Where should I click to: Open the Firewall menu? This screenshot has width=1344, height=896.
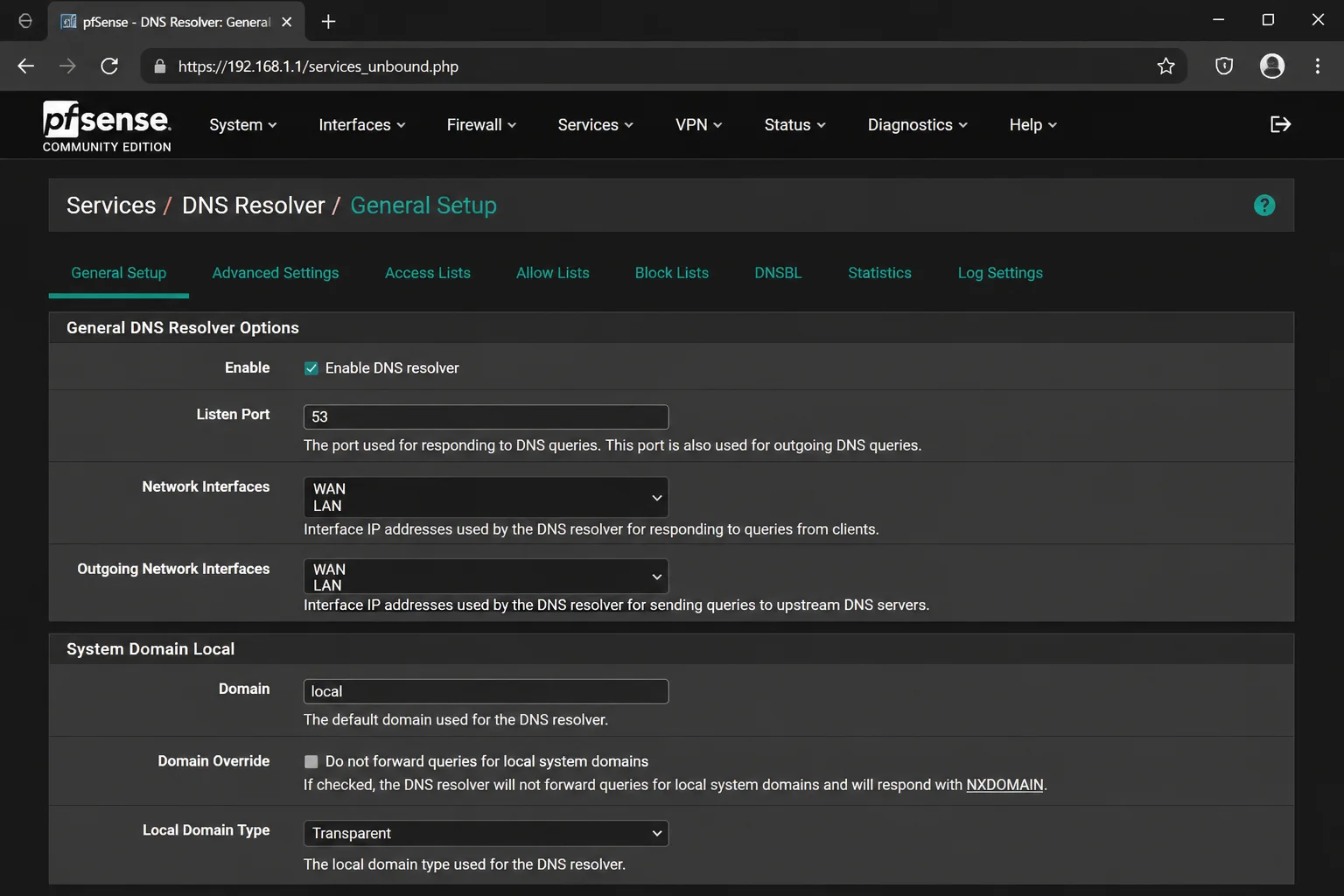point(482,125)
